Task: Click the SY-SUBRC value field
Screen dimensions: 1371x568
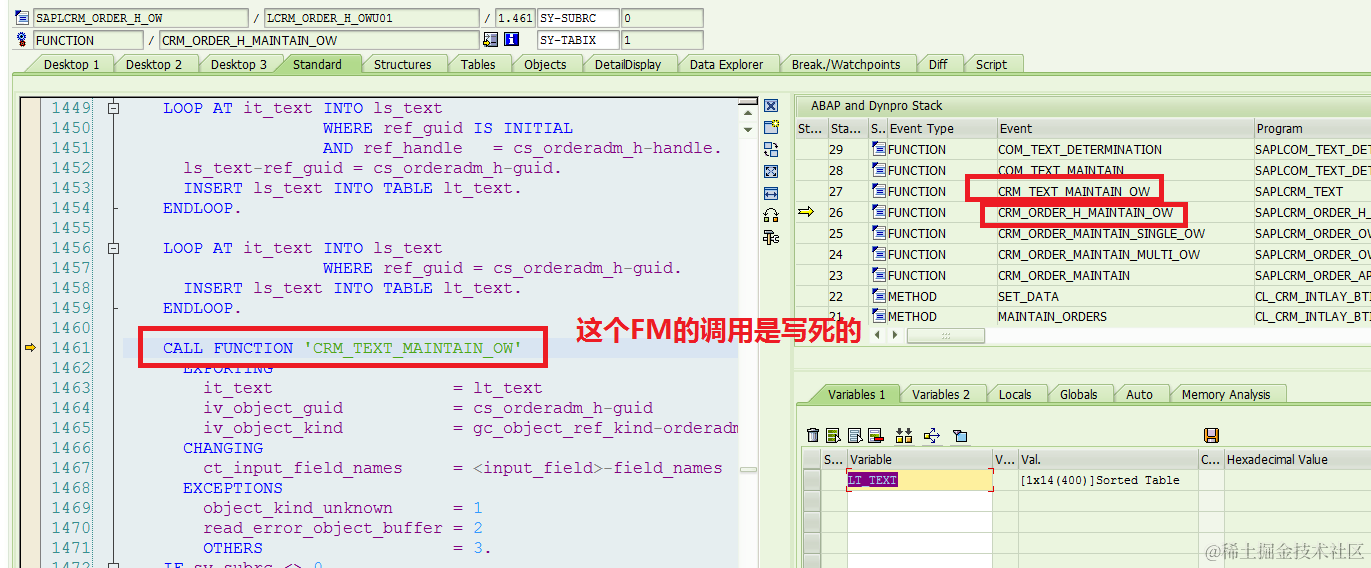Action: 662,18
